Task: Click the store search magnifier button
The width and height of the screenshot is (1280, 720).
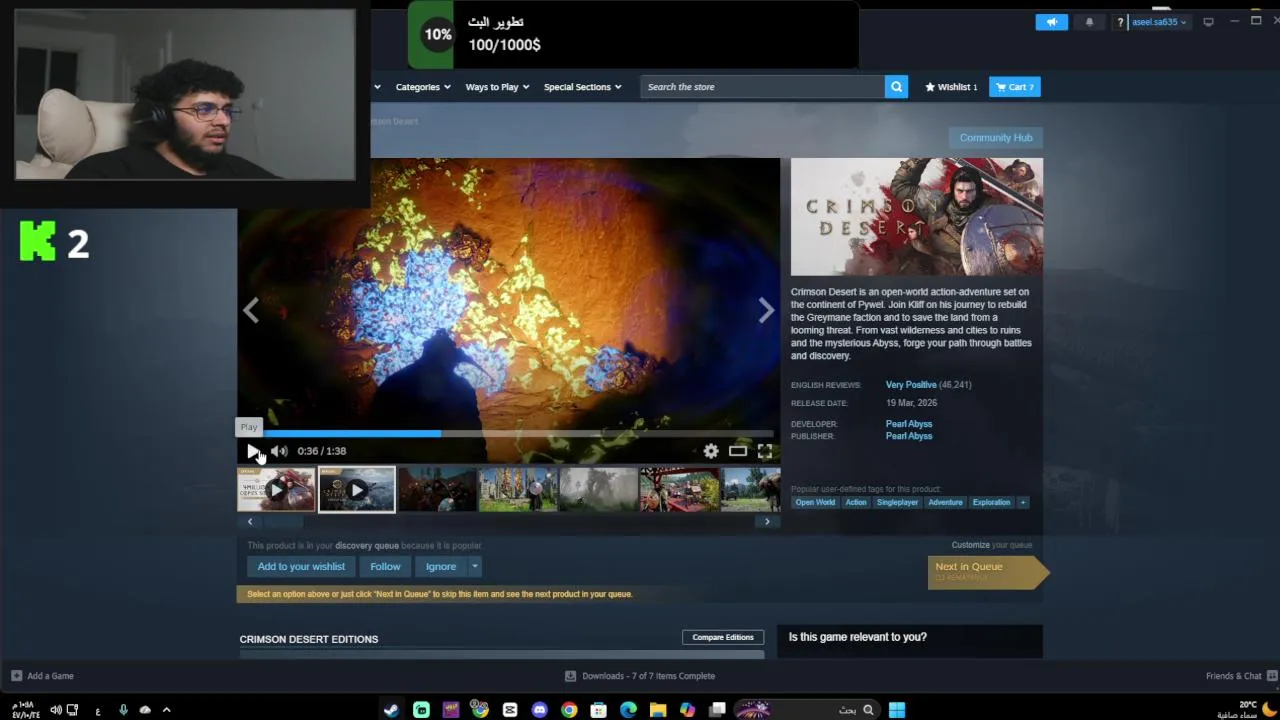Action: 897,87
